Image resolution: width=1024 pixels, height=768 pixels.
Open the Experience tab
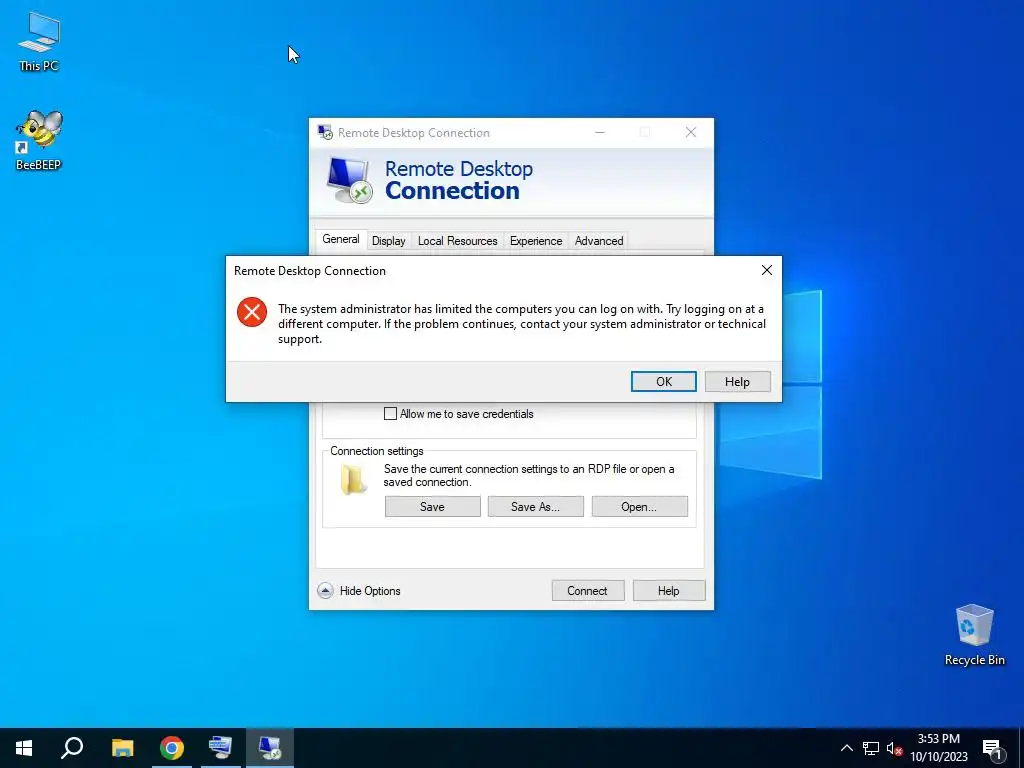[536, 241]
